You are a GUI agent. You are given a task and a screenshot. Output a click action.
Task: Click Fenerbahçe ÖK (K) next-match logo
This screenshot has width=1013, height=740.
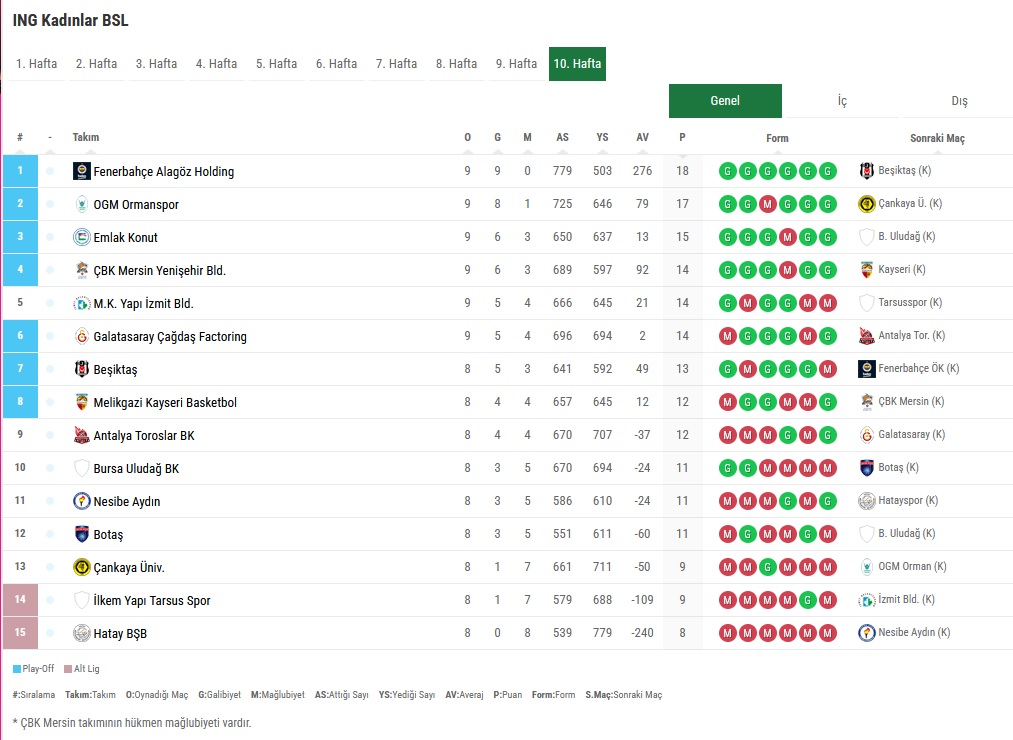click(x=866, y=368)
